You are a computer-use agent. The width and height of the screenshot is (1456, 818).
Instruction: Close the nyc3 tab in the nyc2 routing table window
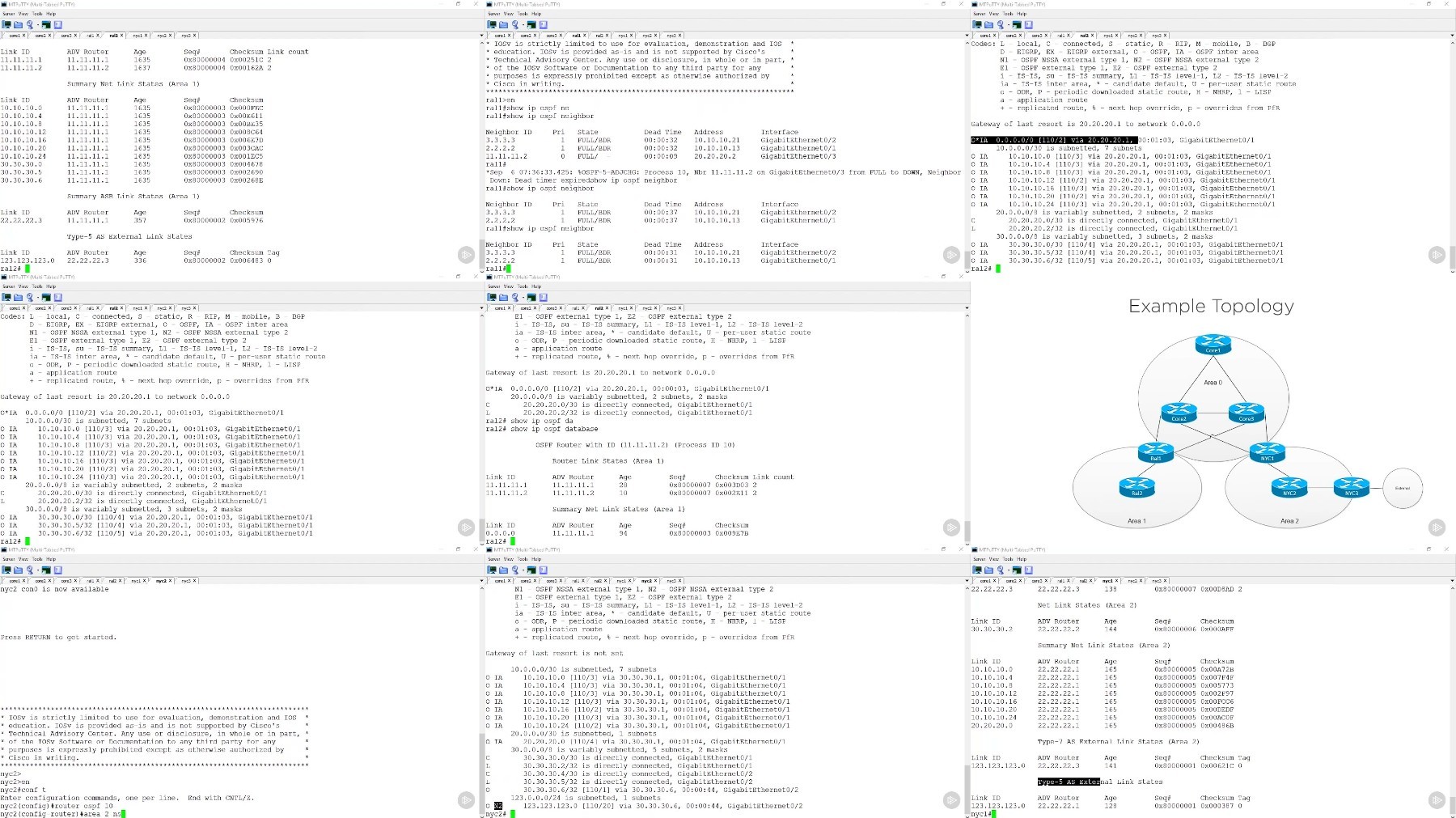pos(680,581)
